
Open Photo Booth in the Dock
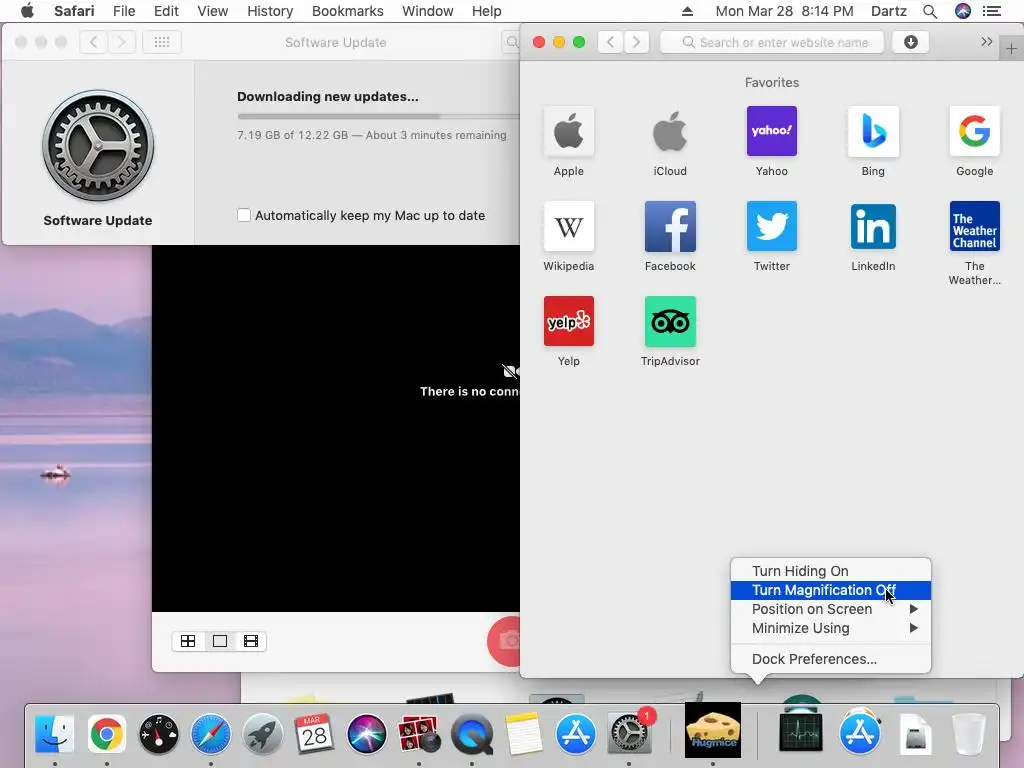(419, 734)
